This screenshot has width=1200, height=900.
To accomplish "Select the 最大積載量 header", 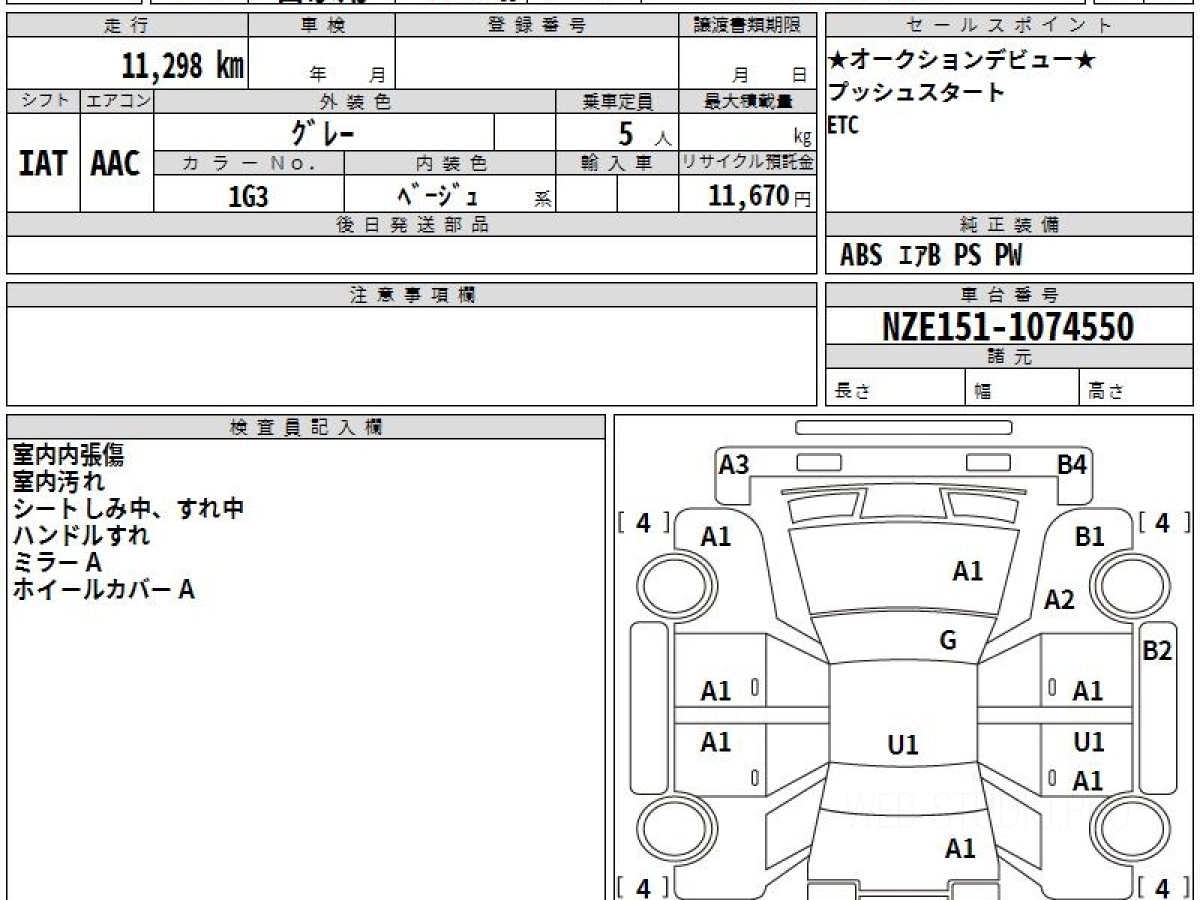I will point(747,101).
